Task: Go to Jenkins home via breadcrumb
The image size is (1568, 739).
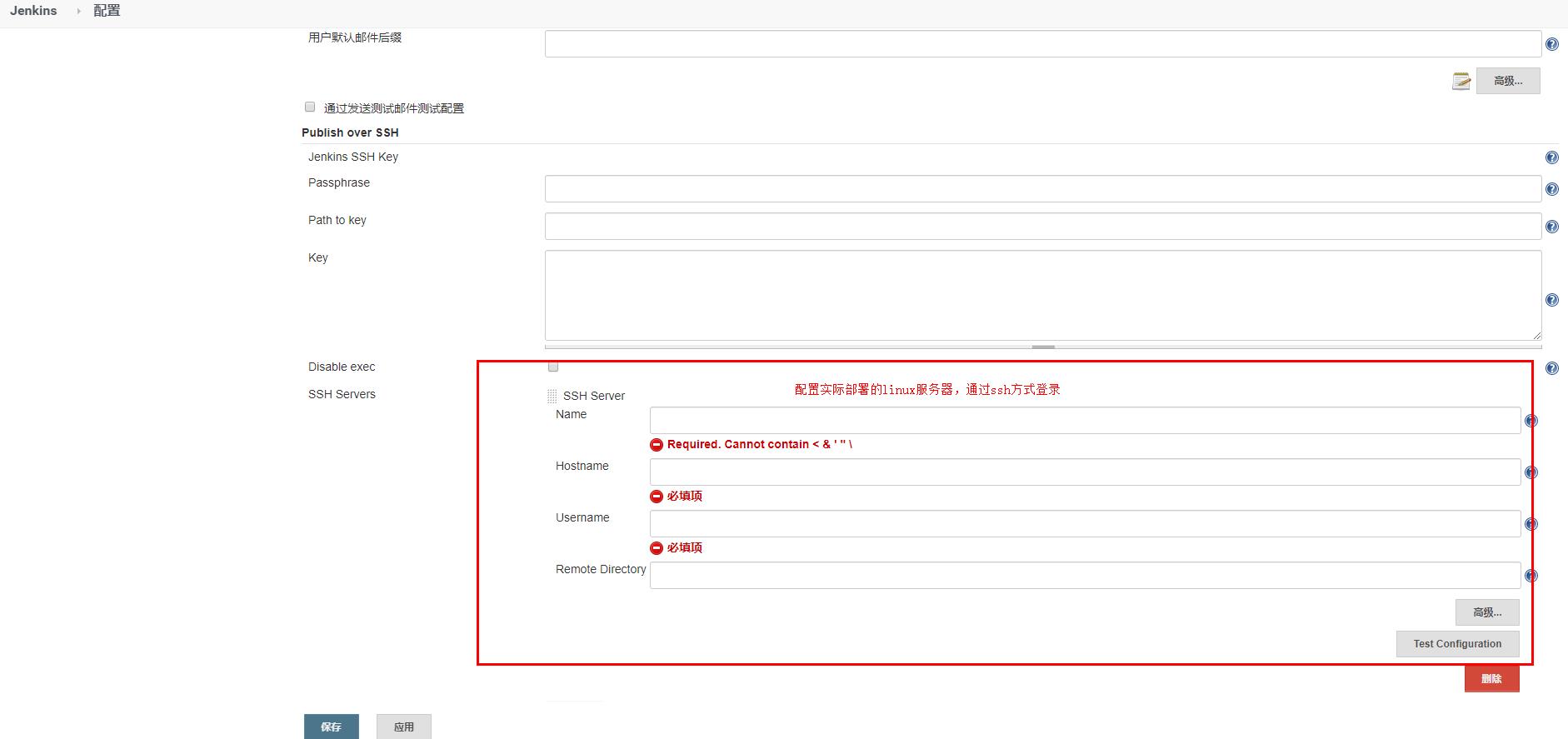Action: (33, 11)
